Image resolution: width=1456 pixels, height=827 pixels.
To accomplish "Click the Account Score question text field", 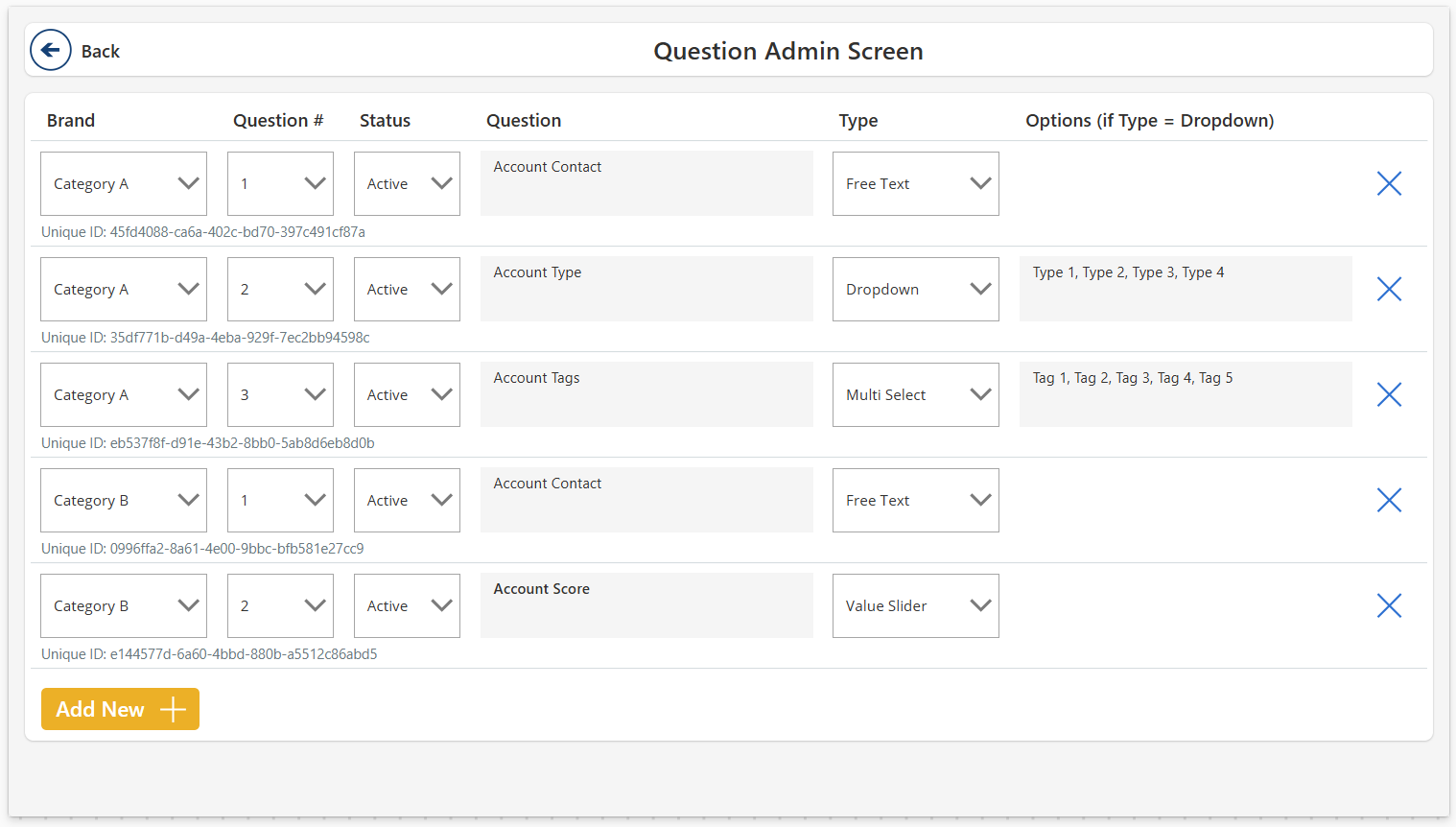I will [x=646, y=605].
